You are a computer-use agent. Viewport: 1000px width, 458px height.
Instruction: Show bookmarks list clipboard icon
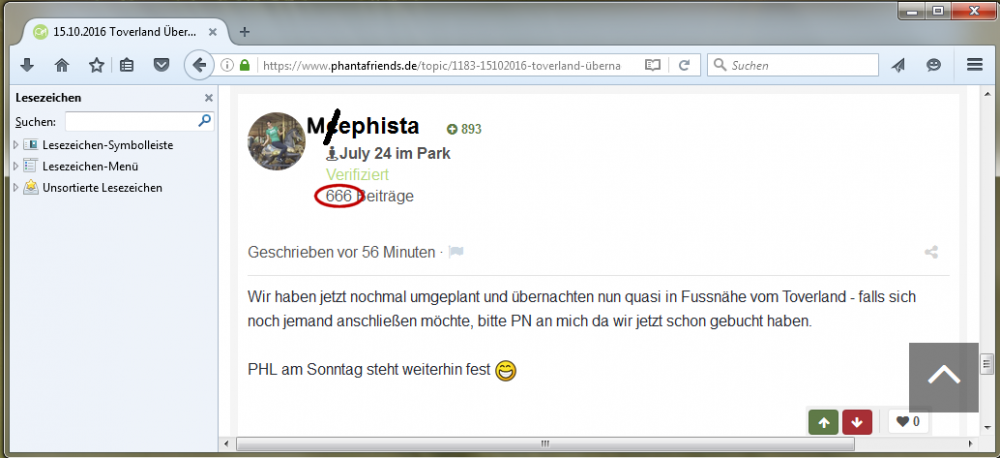click(127, 65)
